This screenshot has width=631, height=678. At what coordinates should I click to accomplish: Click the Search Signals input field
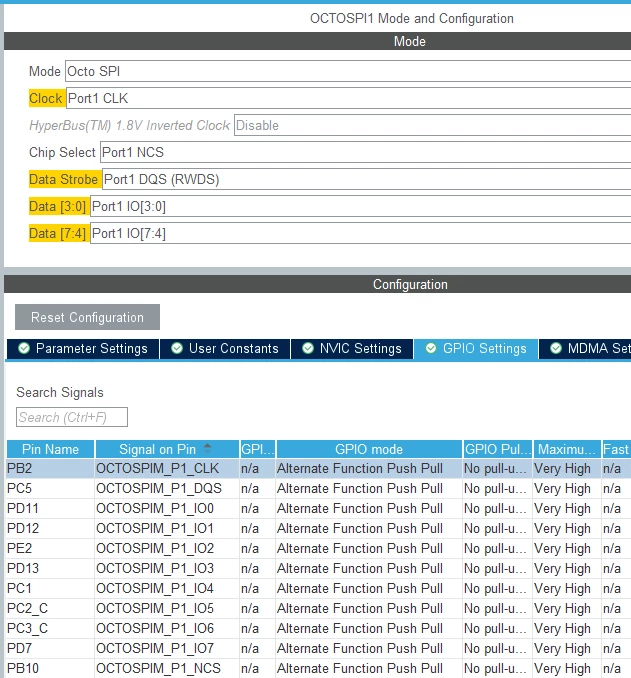point(72,417)
